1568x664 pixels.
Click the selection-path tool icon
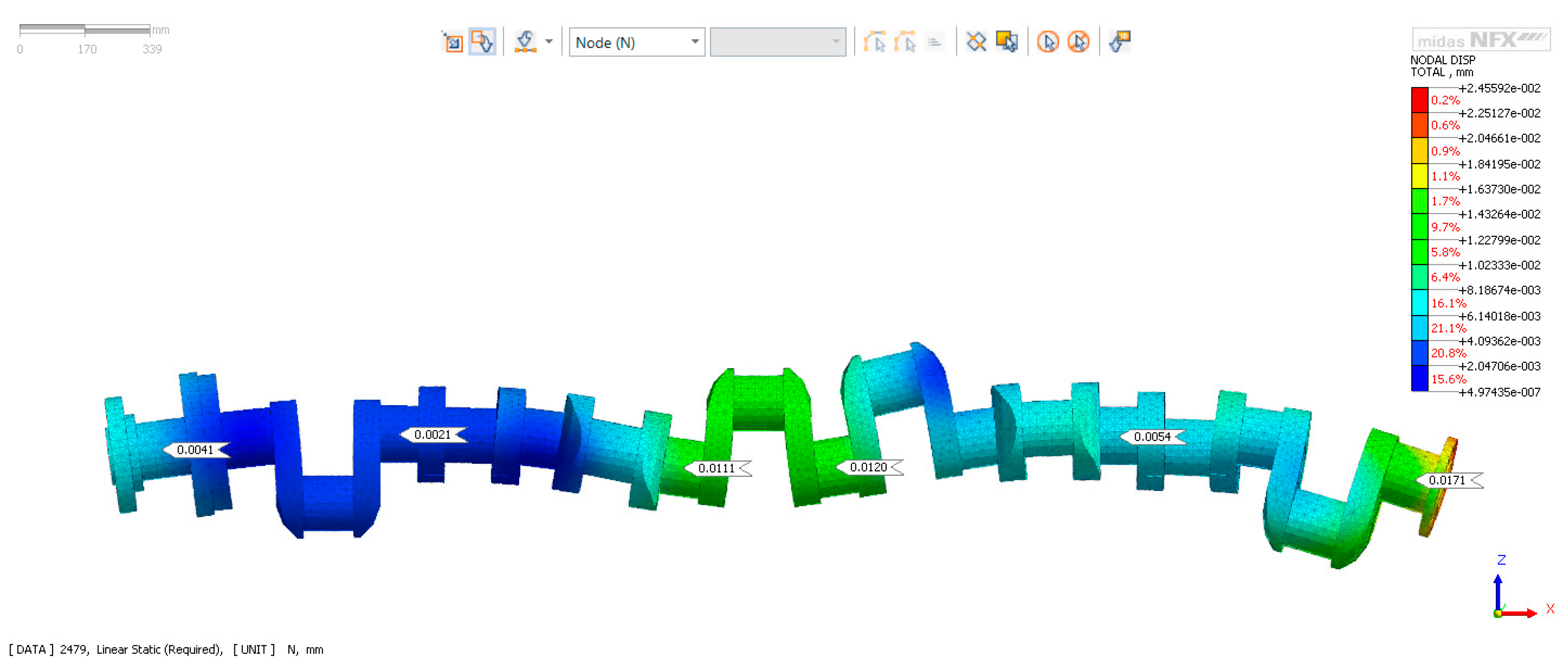click(525, 42)
